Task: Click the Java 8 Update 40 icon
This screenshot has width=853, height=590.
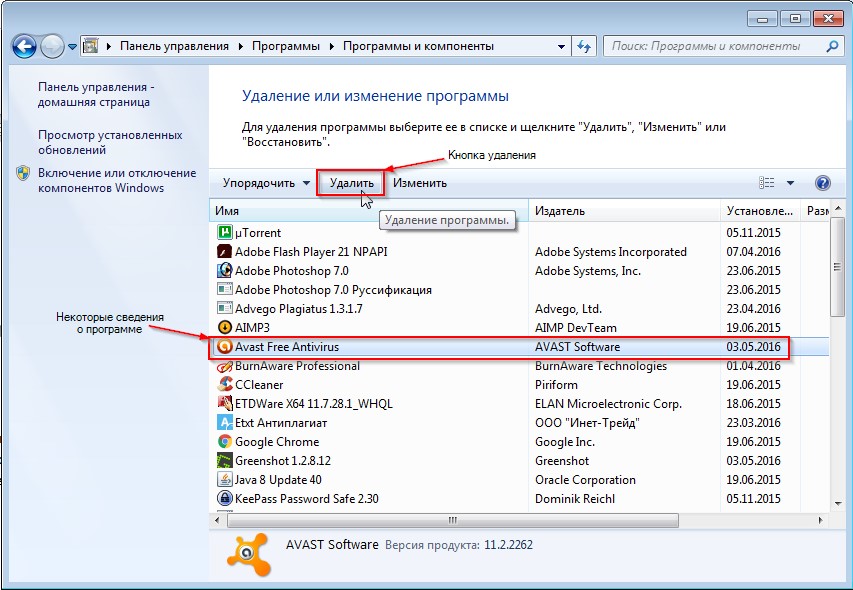Action: point(225,480)
